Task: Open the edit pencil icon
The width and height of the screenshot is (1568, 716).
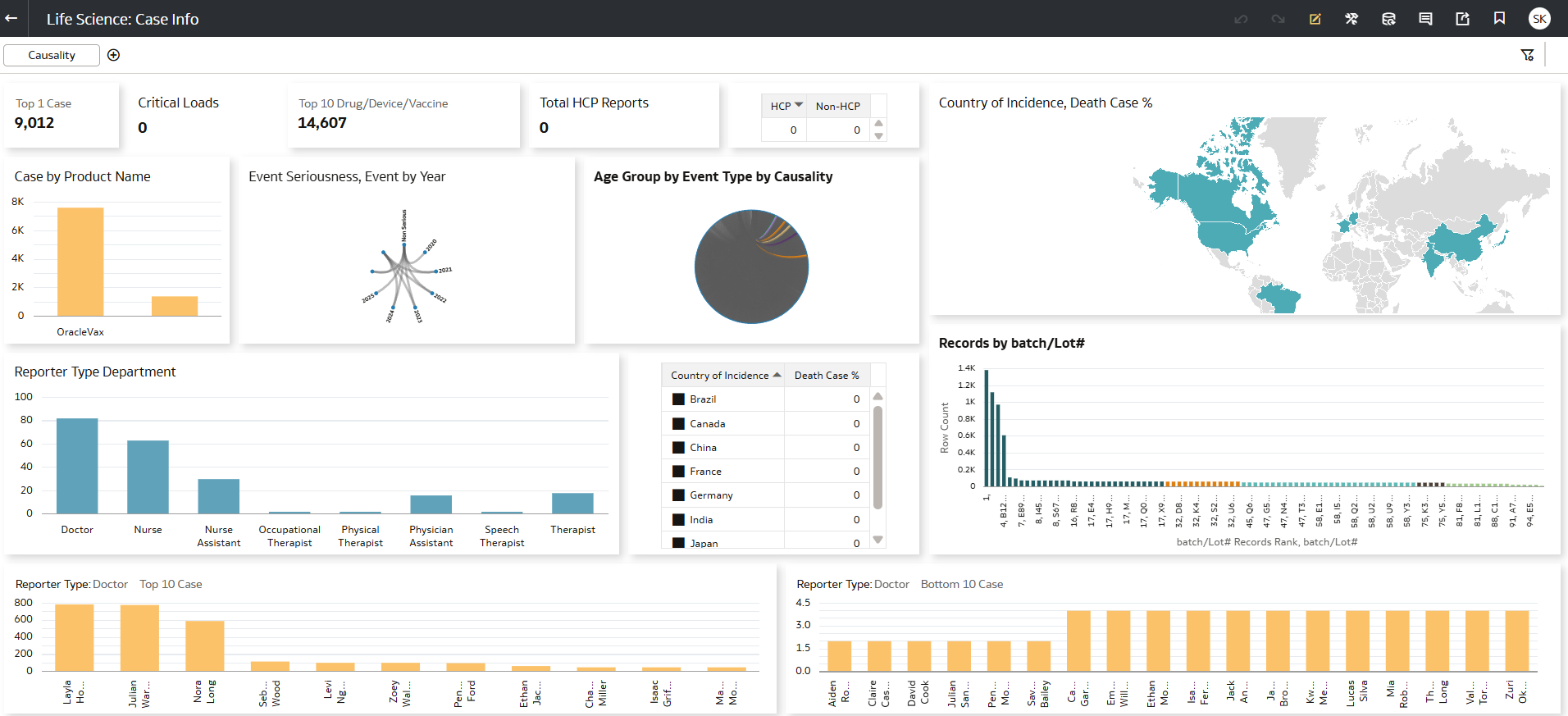Action: [1315, 19]
